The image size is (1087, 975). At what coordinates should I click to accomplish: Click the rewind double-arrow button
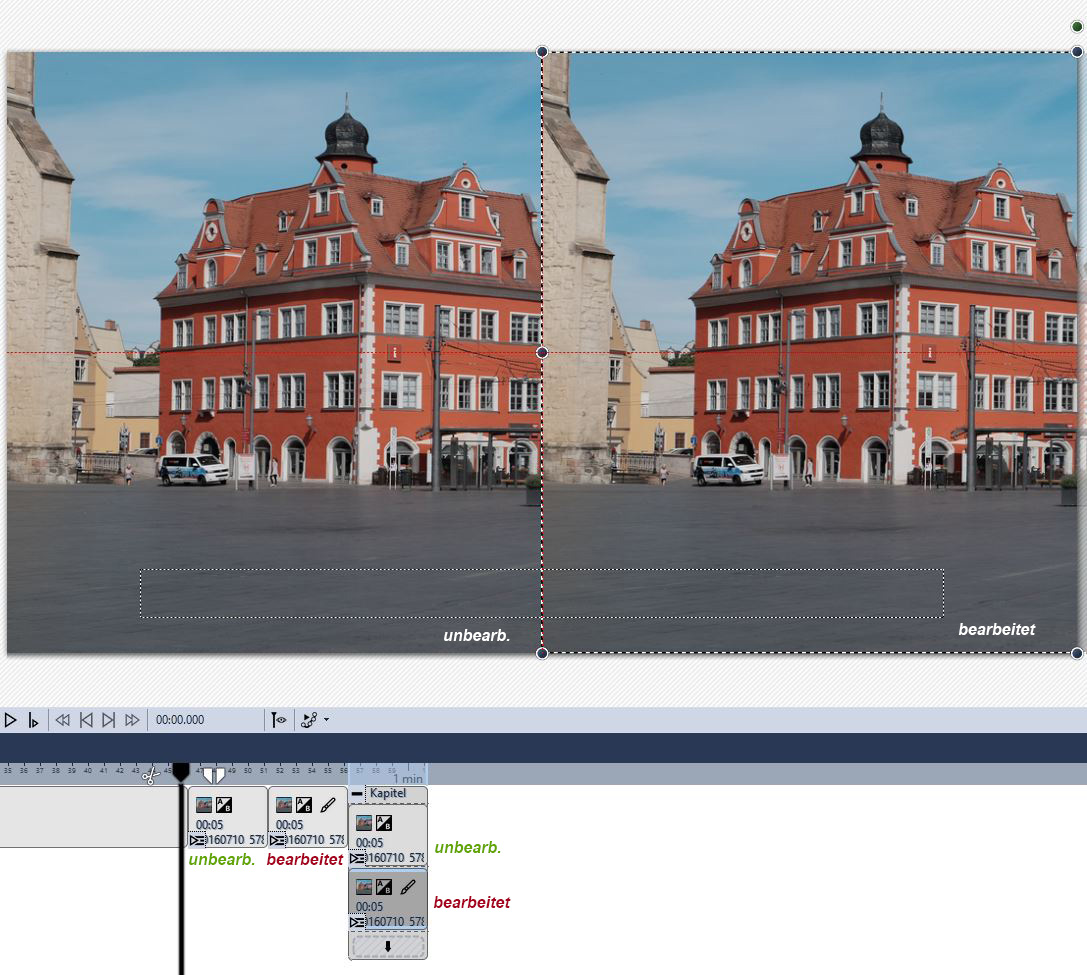pyautogui.click(x=62, y=720)
